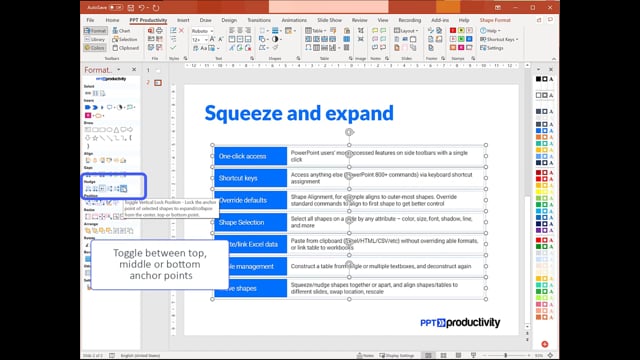
Task: Click the Settings button in ribbon
Action: tap(492, 48)
